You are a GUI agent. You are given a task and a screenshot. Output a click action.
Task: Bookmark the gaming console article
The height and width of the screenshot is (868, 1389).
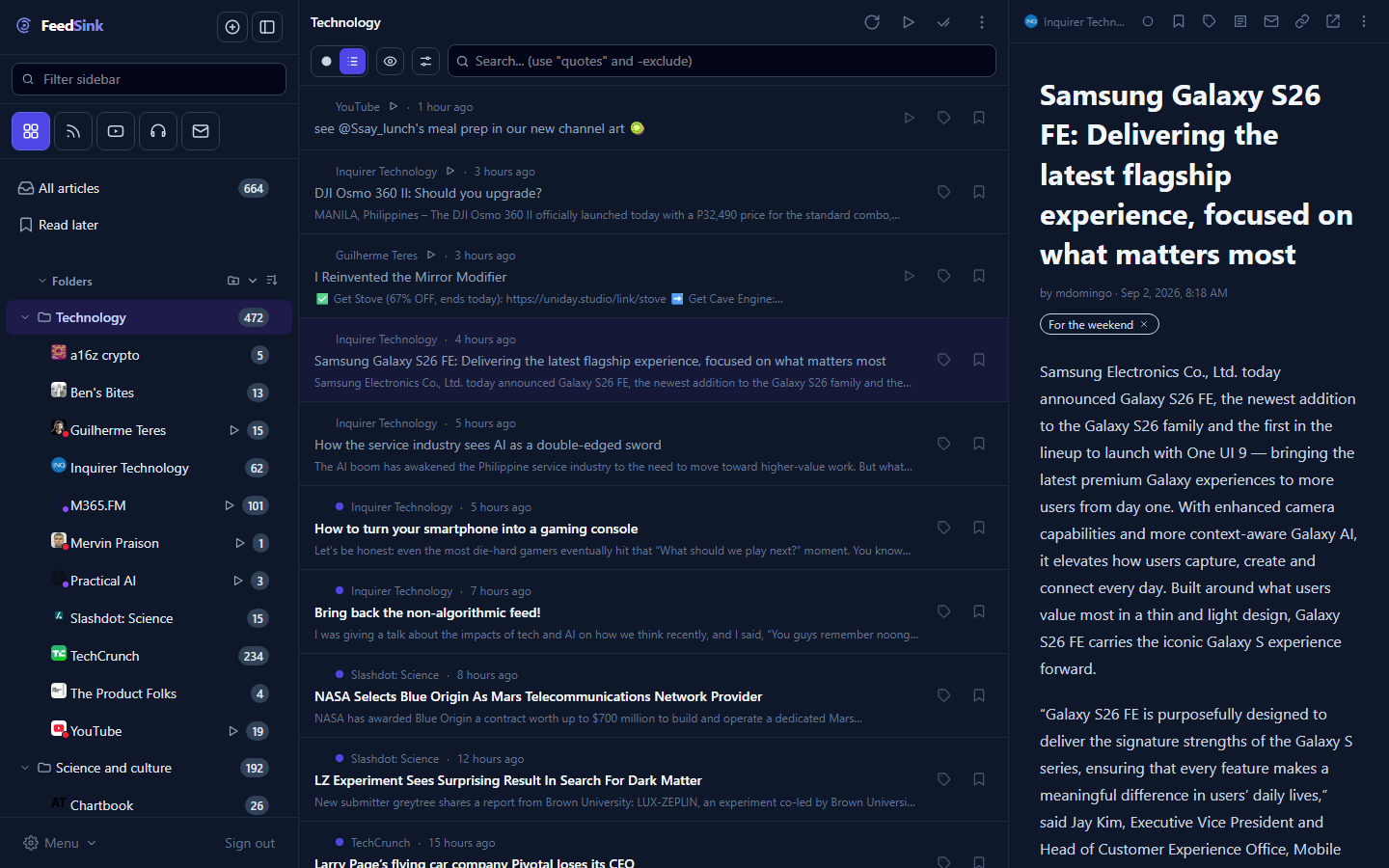979,528
